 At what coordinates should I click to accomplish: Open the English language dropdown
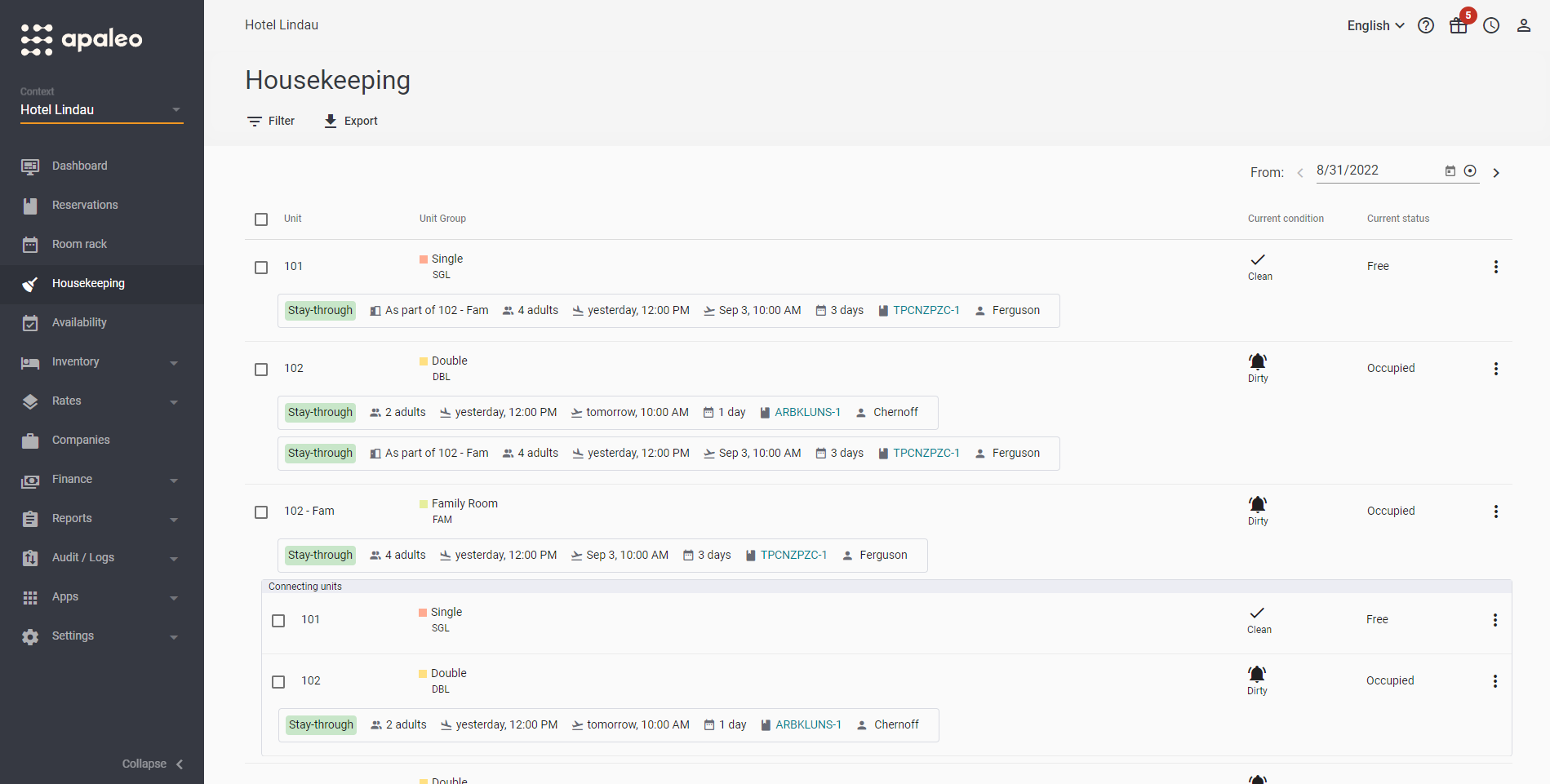(1375, 25)
